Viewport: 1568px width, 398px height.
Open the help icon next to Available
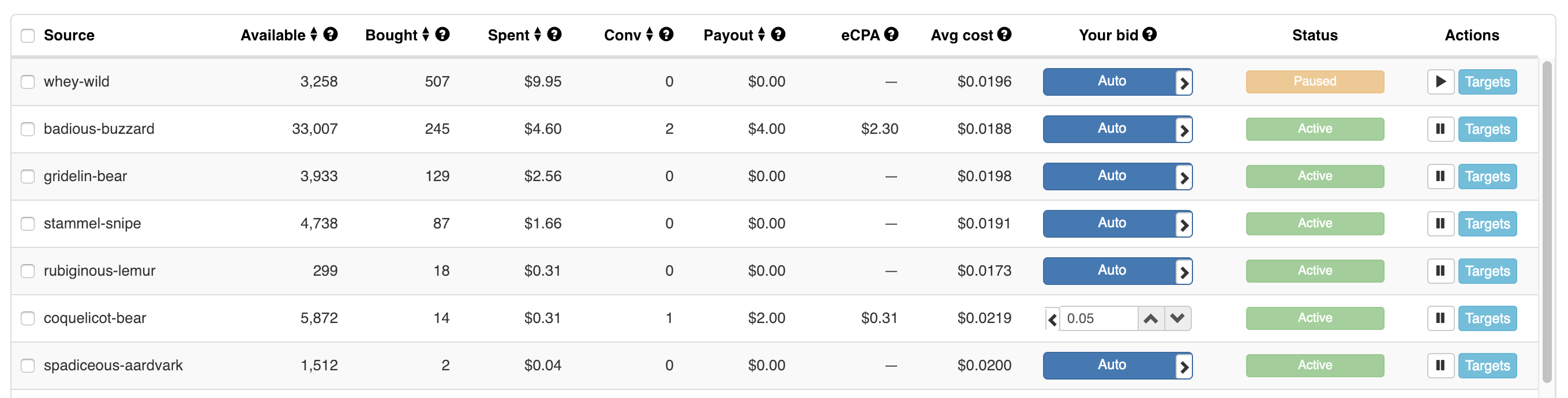click(331, 35)
